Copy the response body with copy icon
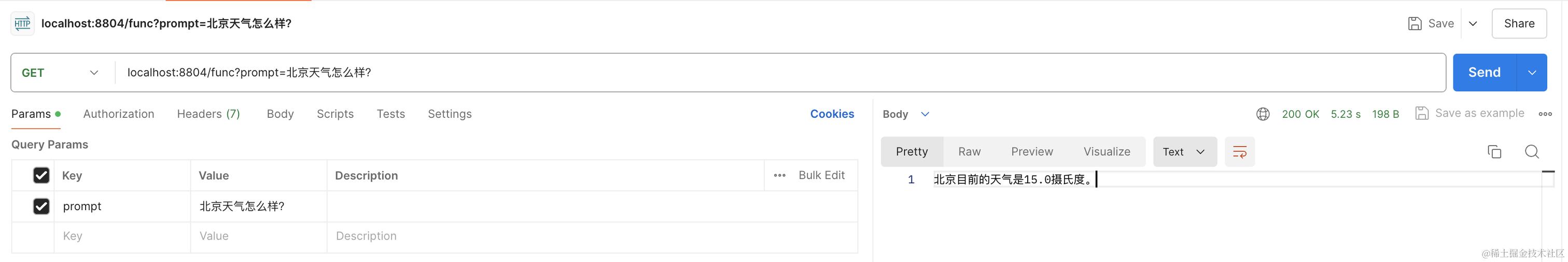The width and height of the screenshot is (1568, 262). (x=1494, y=151)
